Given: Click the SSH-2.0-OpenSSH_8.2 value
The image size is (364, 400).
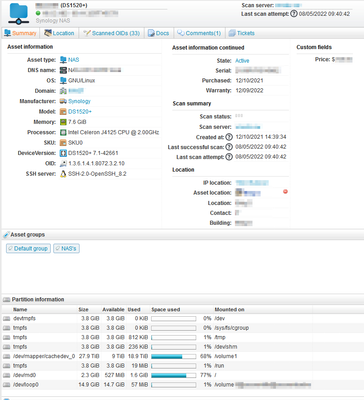Looking at the screenshot, I should [x=97, y=174].
